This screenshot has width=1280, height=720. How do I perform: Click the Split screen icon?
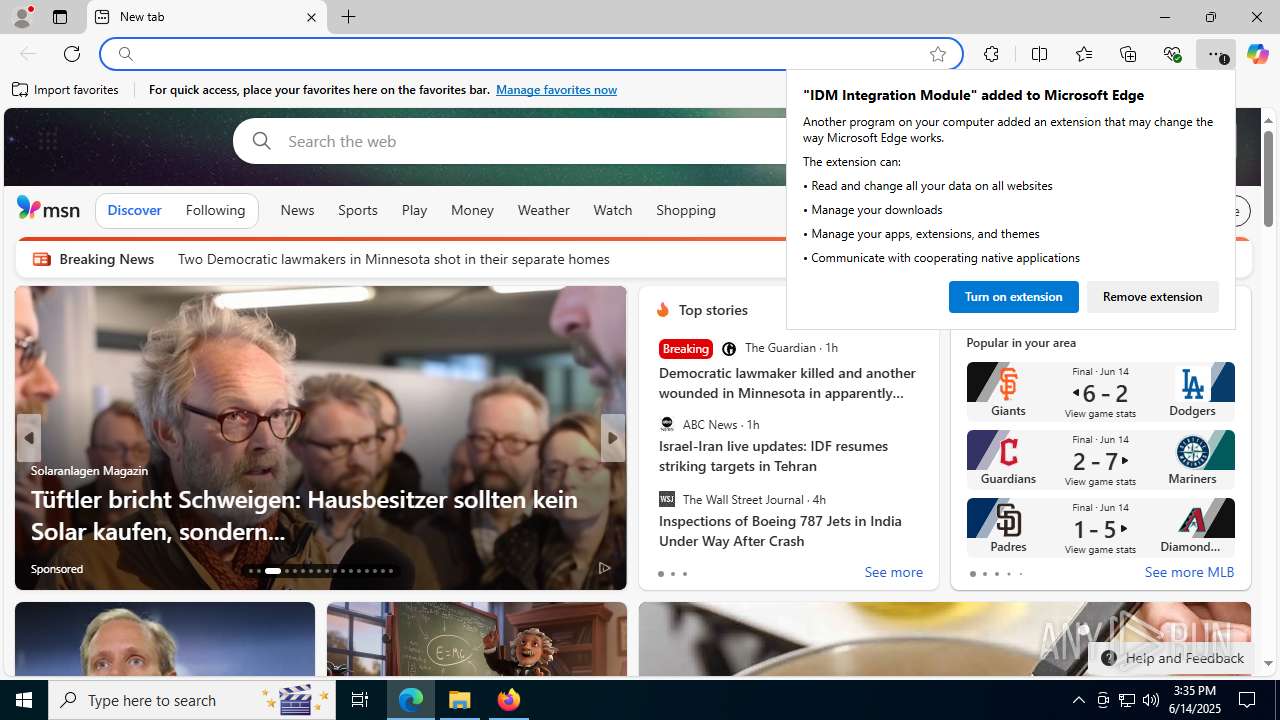pyautogui.click(x=1039, y=54)
